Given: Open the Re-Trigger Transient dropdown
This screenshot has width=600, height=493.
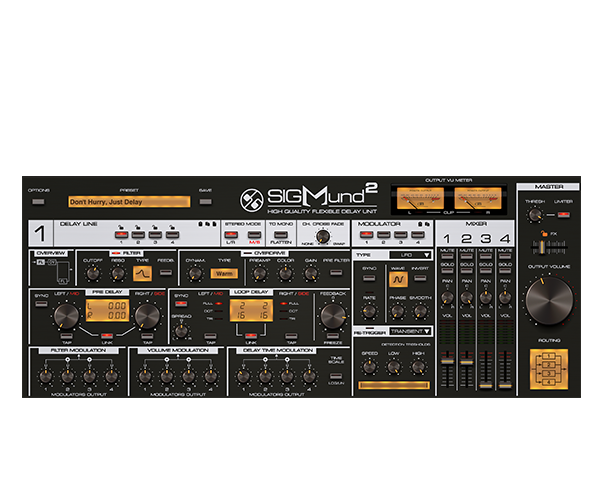Looking at the screenshot, I should point(410,331).
